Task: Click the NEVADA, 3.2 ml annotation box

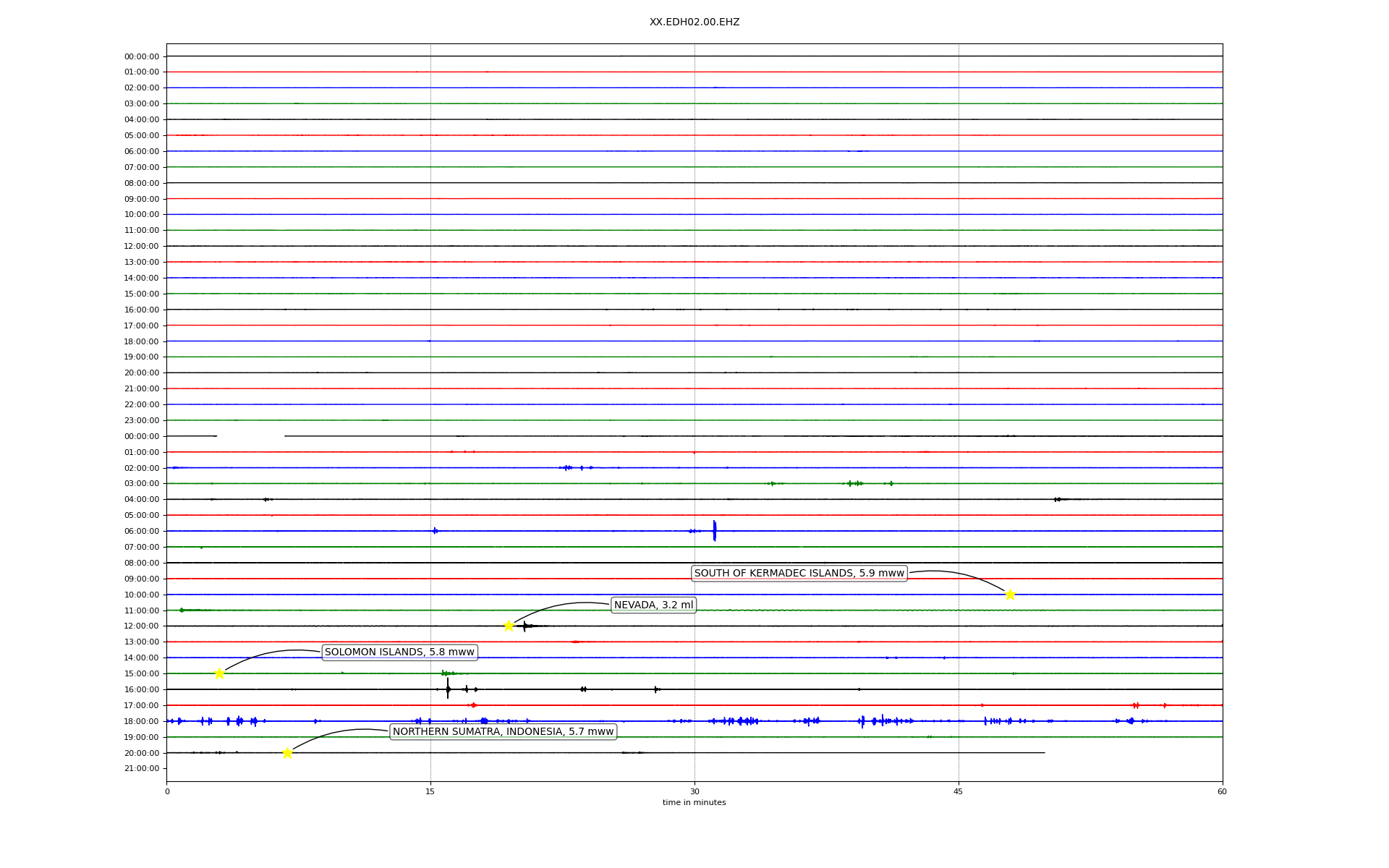Action: pos(653,605)
